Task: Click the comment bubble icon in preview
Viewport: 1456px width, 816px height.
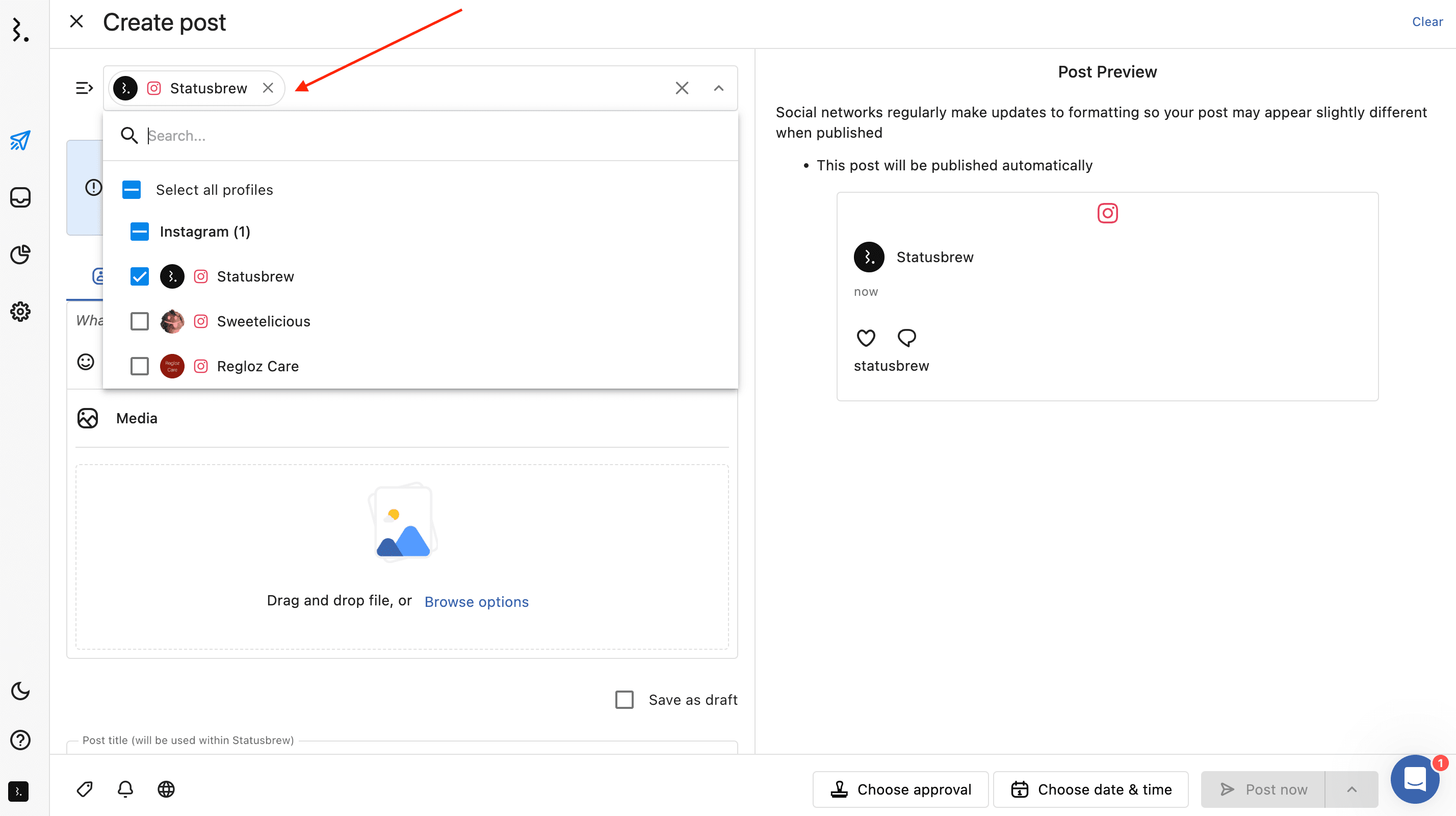Action: pos(906,338)
